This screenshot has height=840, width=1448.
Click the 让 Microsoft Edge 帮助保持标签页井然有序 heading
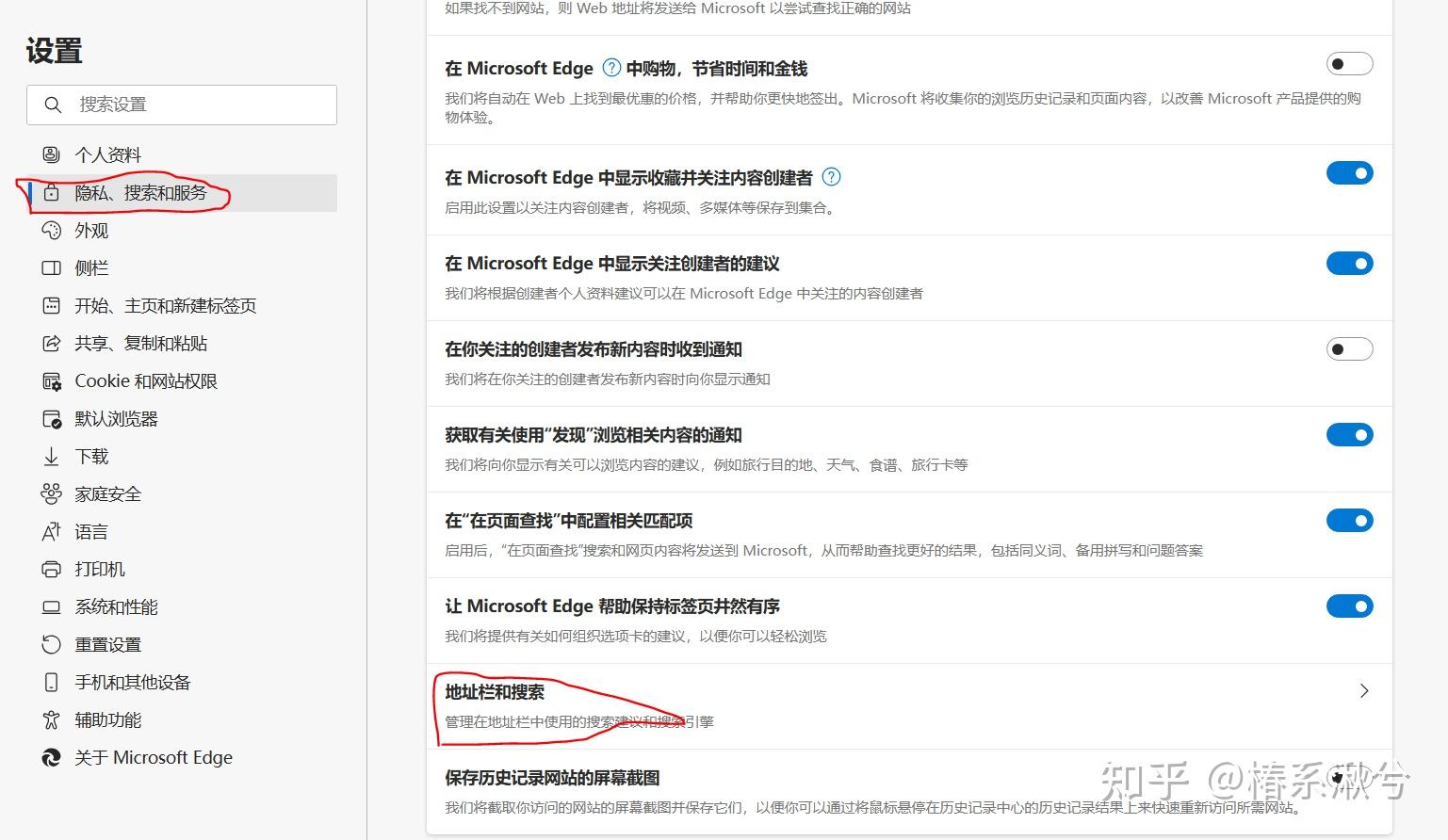click(x=612, y=606)
